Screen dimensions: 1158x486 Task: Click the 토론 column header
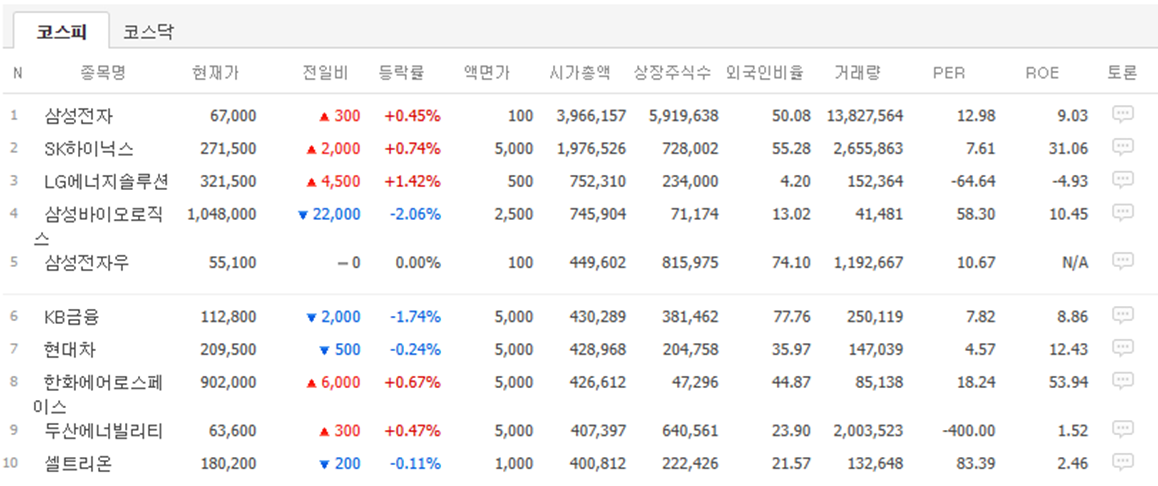point(1123,73)
